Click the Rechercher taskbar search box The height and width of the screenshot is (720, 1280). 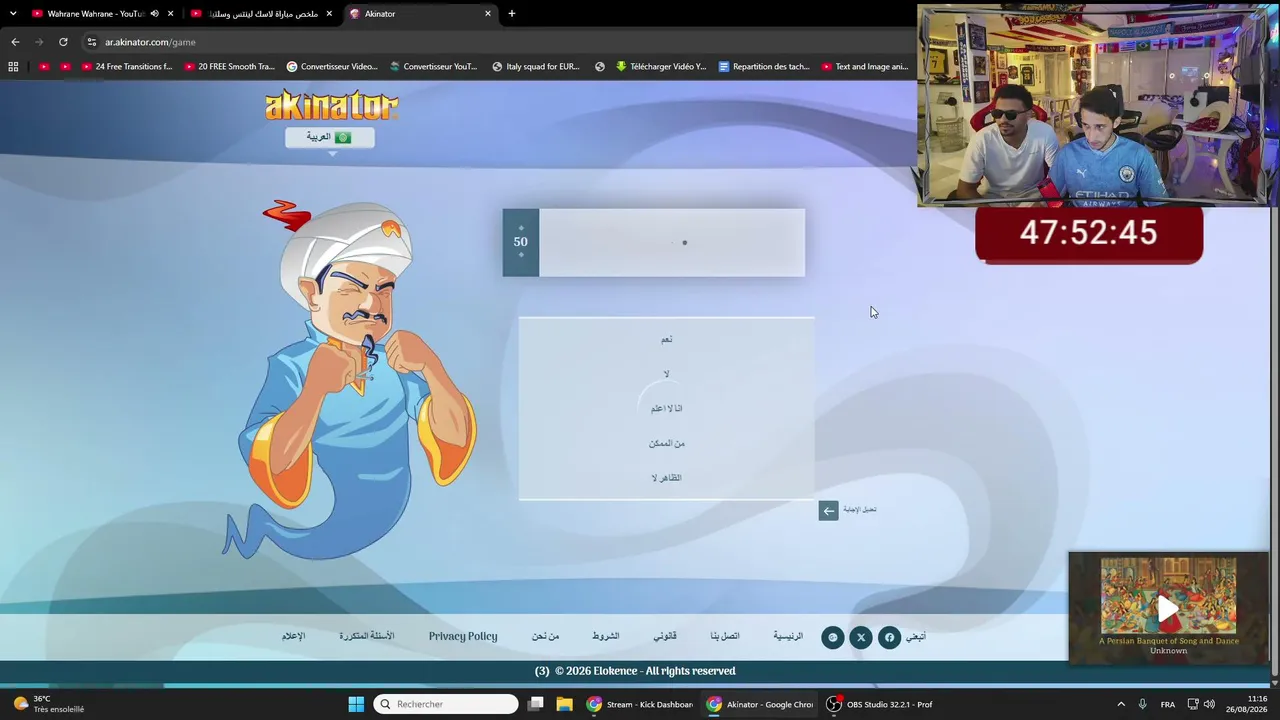tap(446, 704)
